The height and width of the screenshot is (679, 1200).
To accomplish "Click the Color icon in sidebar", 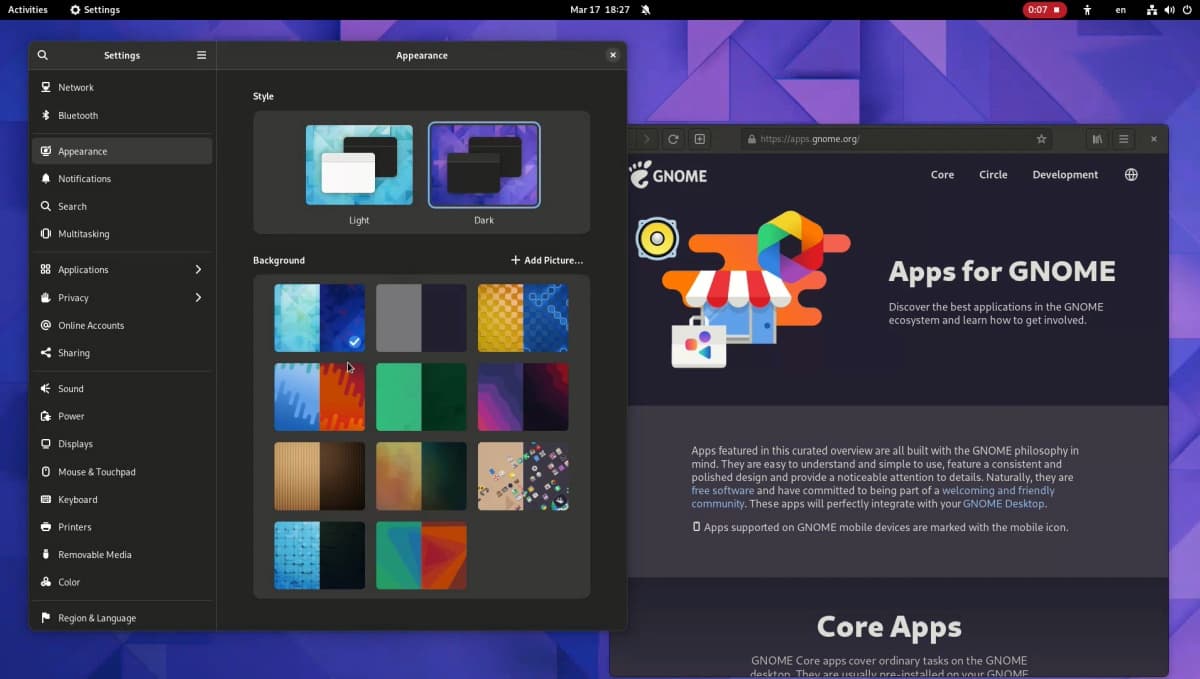I will point(46,581).
